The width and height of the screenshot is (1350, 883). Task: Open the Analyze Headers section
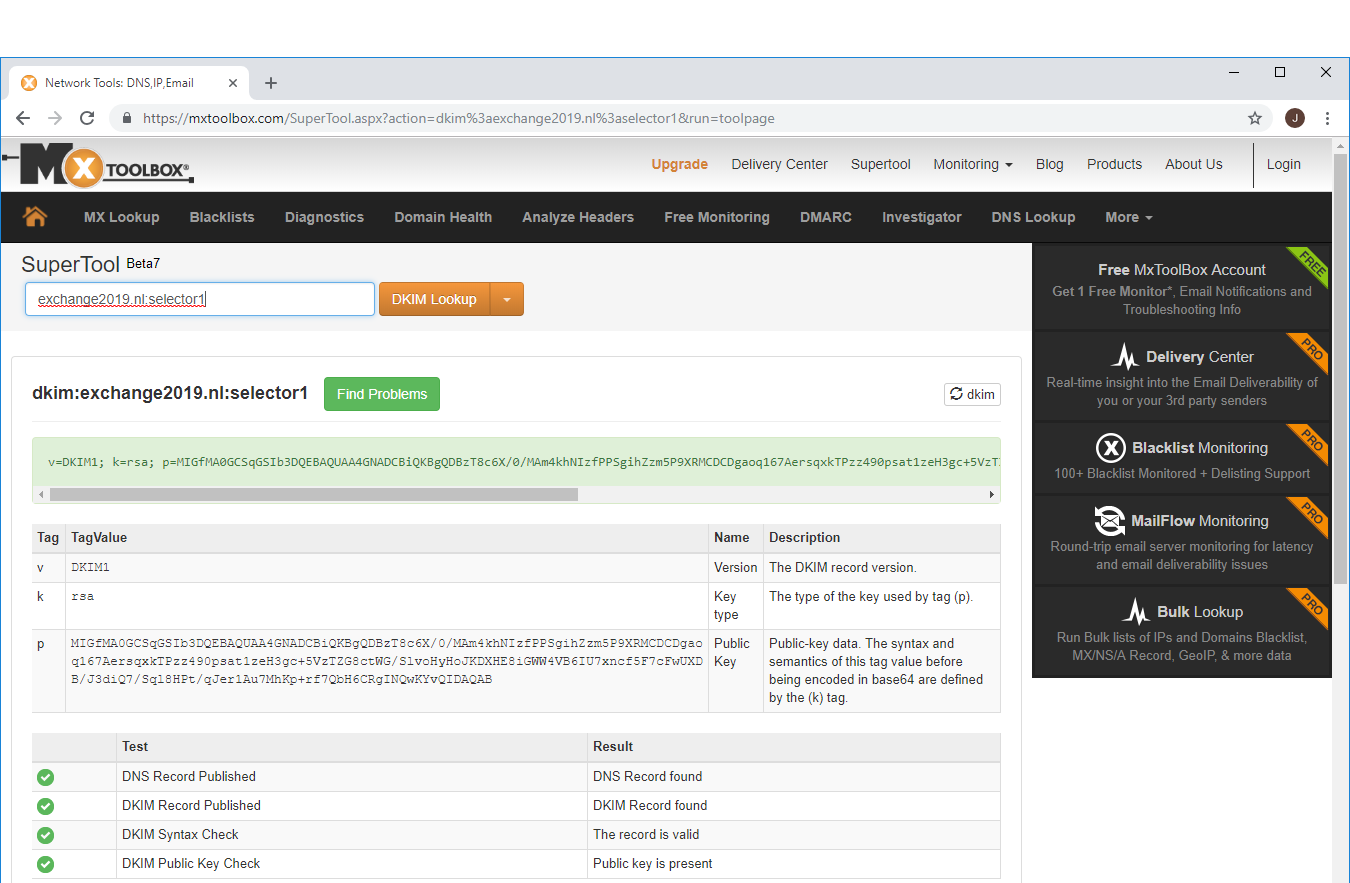(578, 216)
